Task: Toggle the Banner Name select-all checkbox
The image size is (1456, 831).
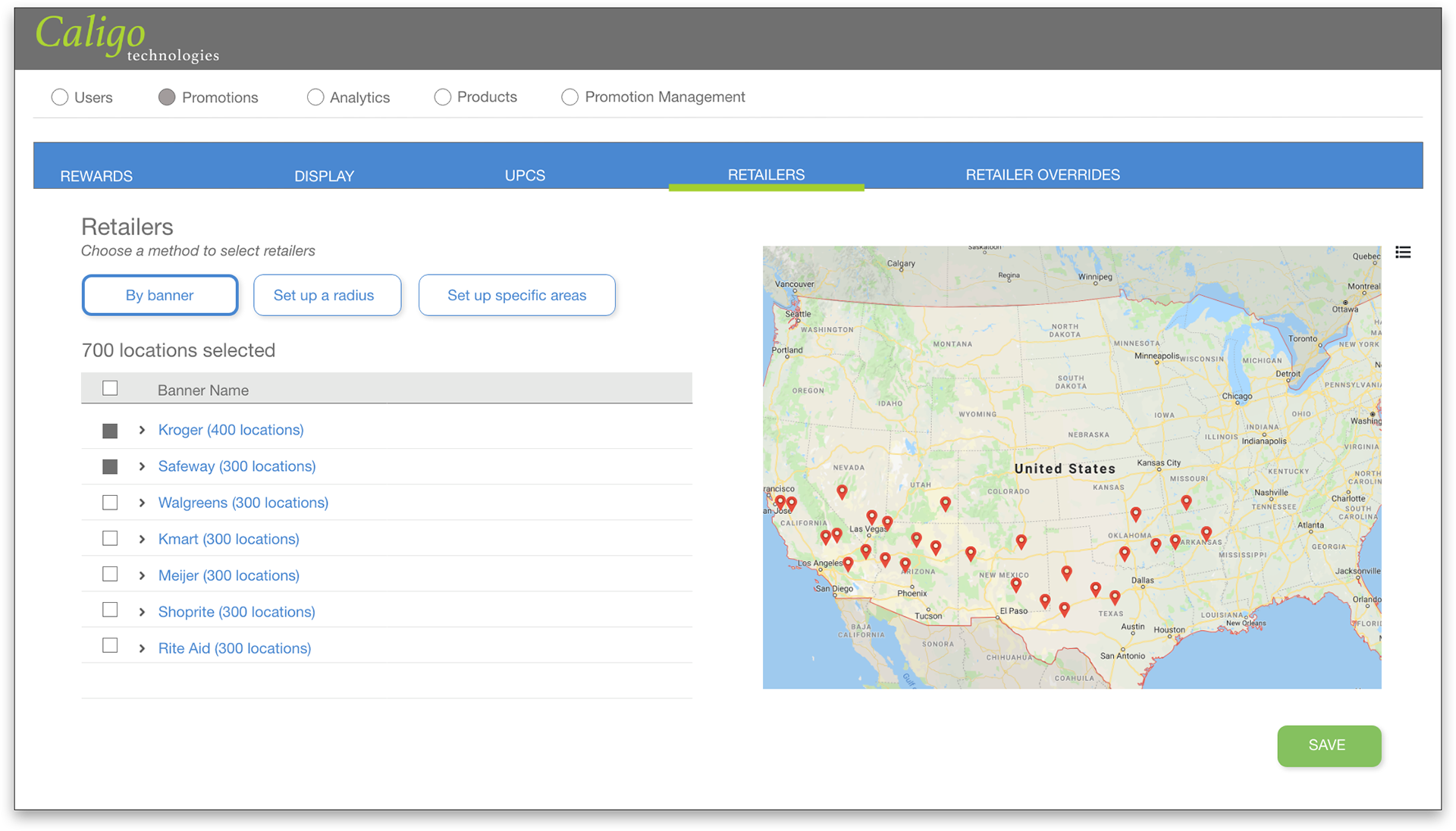Action: click(110, 388)
